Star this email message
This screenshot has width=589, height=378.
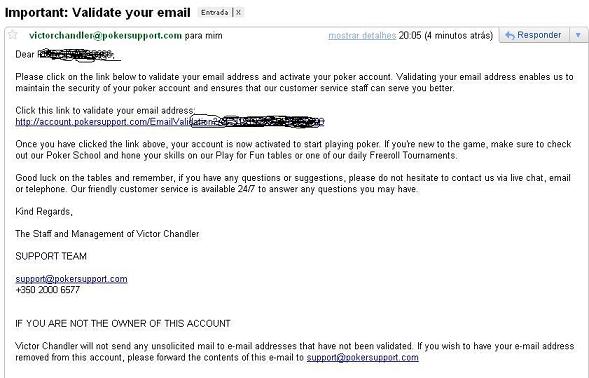click(x=13, y=35)
